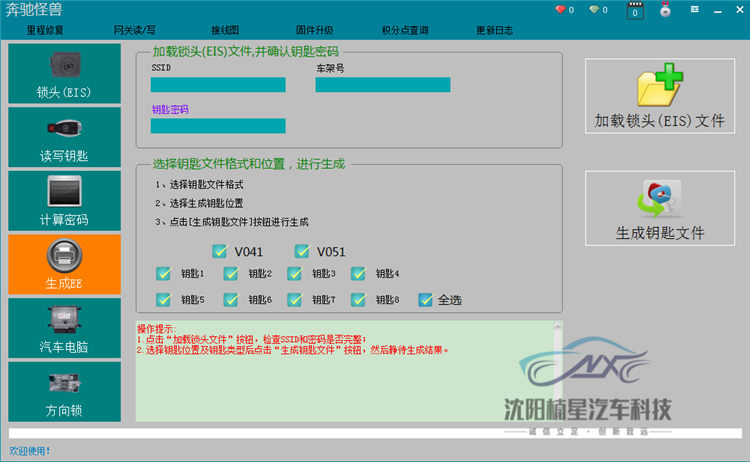Toggle the V051 format checkbox
Image resolution: width=750 pixels, height=462 pixels.
click(x=302, y=251)
